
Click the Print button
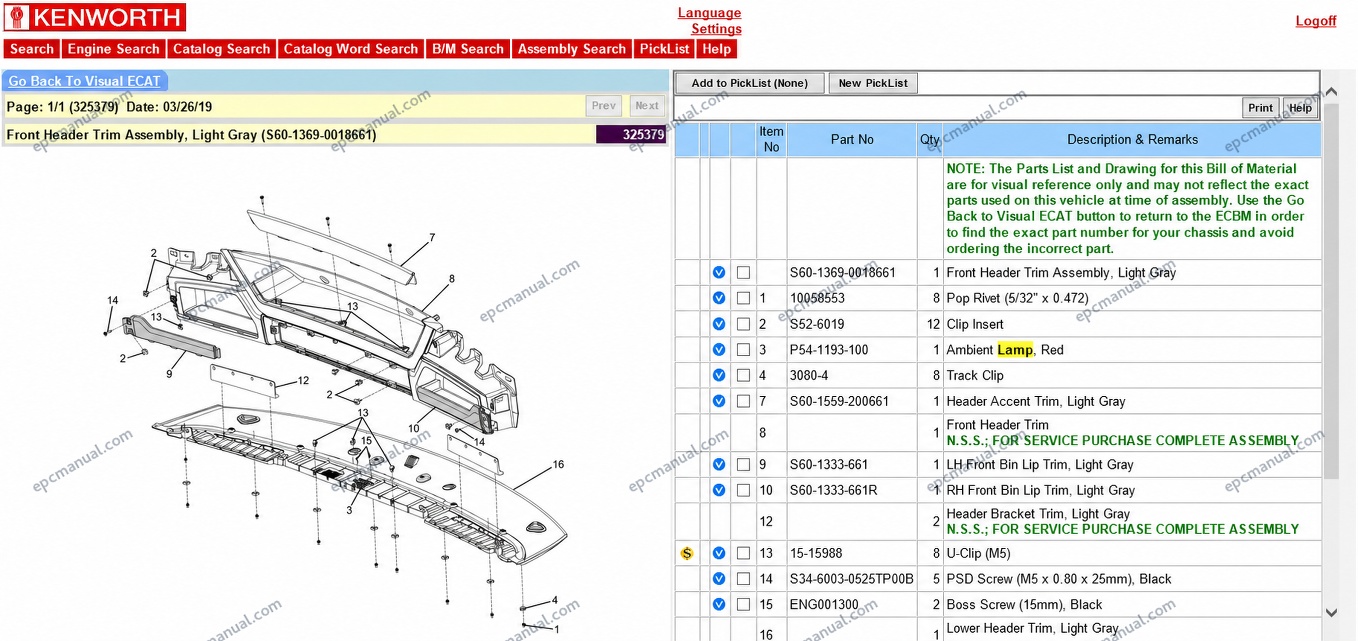tap(1261, 108)
